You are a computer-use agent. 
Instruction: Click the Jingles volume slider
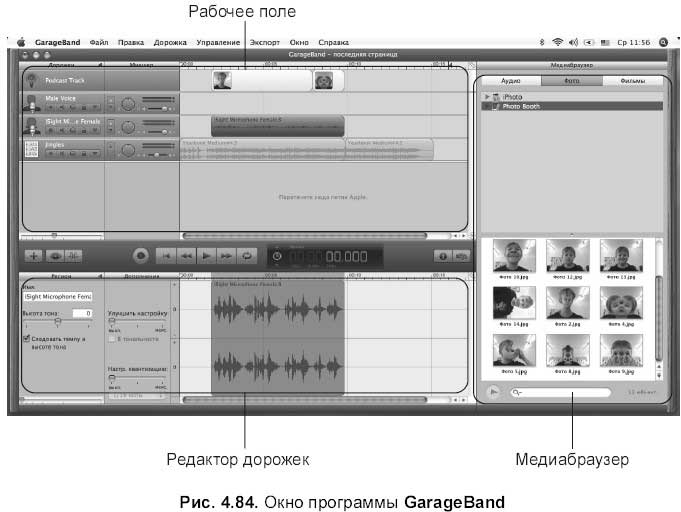(158, 154)
